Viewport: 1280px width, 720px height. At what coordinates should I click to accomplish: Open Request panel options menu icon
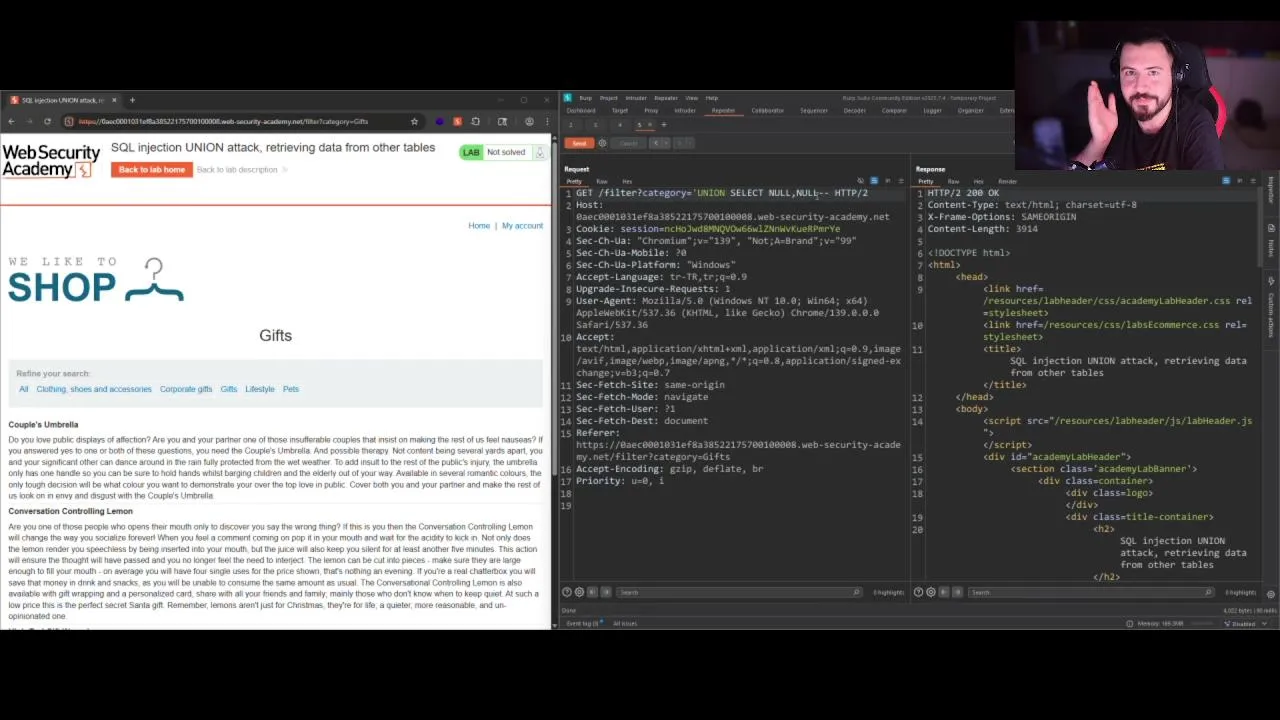pyautogui.click(x=901, y=181)
